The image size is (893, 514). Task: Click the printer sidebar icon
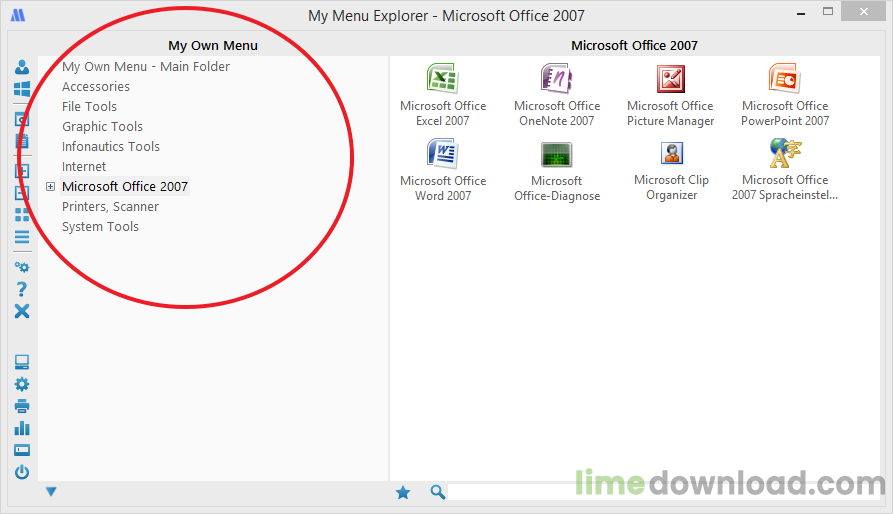[x=22, y=406]
